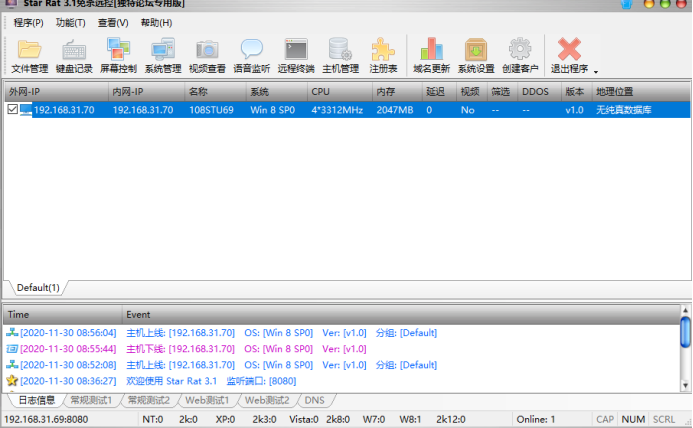Open the 键盘记录 keylogger tool
The height and width of the screenshot is (428, 693).
(74, 56)
